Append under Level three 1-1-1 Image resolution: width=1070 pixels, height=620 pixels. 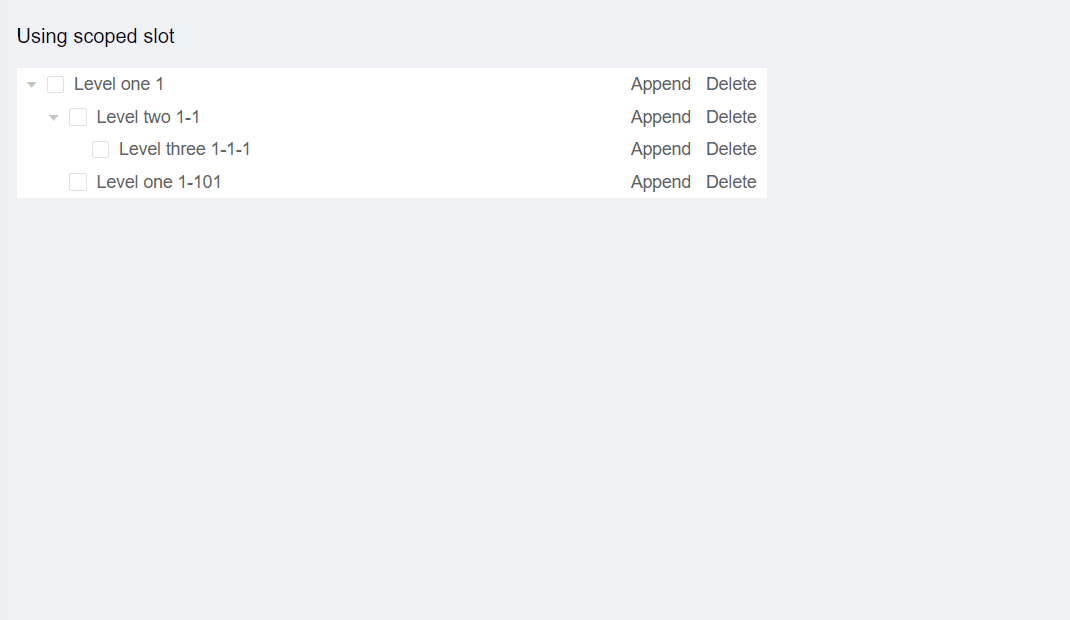coord(660,149)
